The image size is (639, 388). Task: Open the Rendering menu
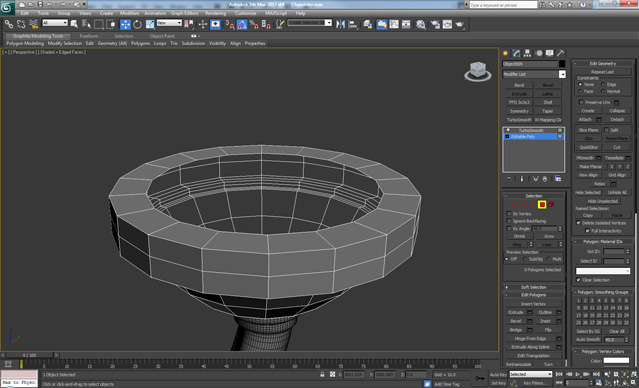click(x=216, y=13)
